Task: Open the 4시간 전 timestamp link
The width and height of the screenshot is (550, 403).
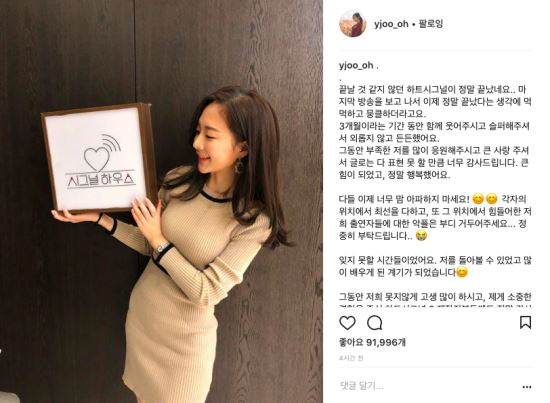Action: (351, 358)
